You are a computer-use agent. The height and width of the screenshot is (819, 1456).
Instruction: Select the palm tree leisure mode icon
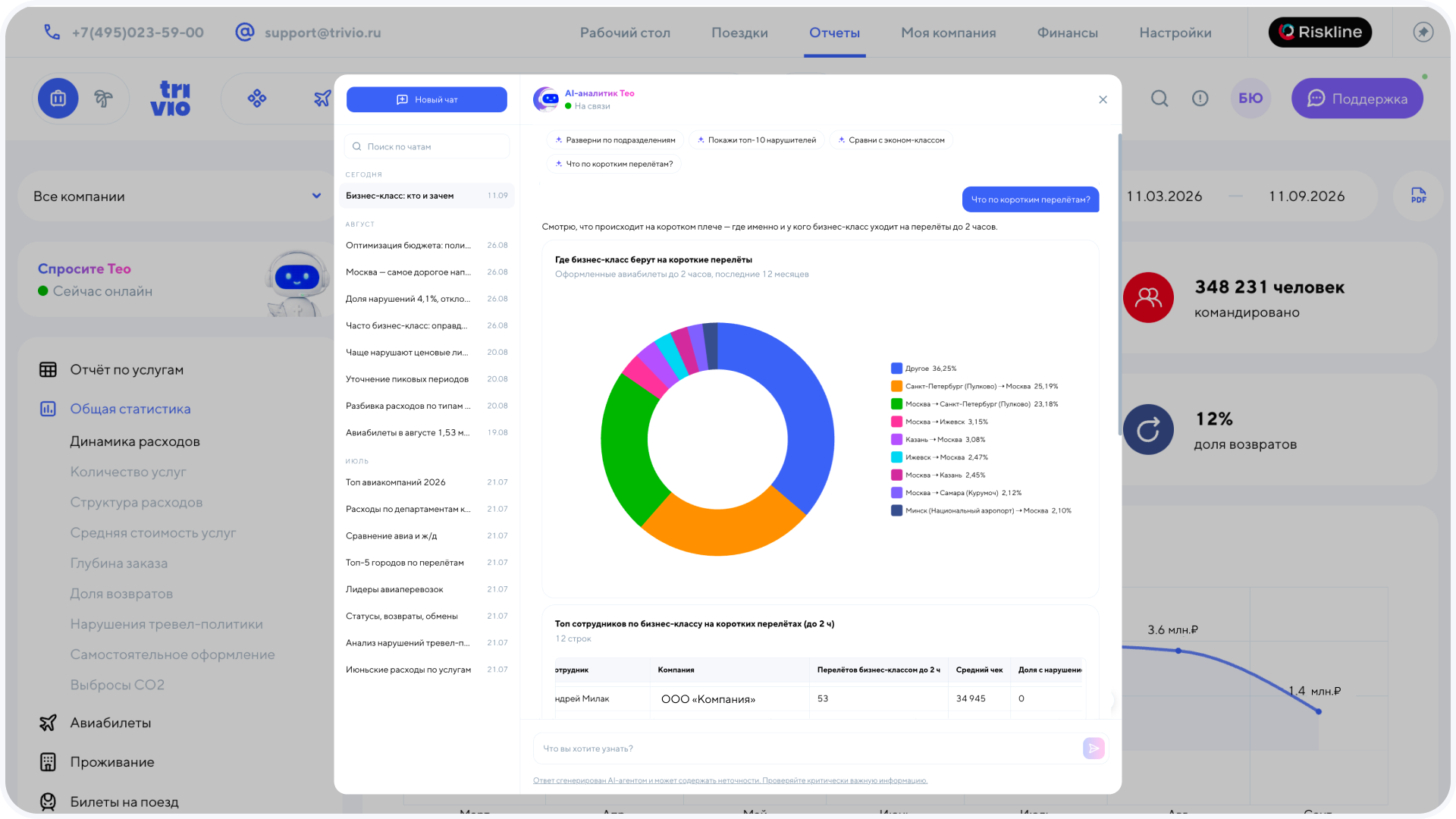[x=103, y=99]
